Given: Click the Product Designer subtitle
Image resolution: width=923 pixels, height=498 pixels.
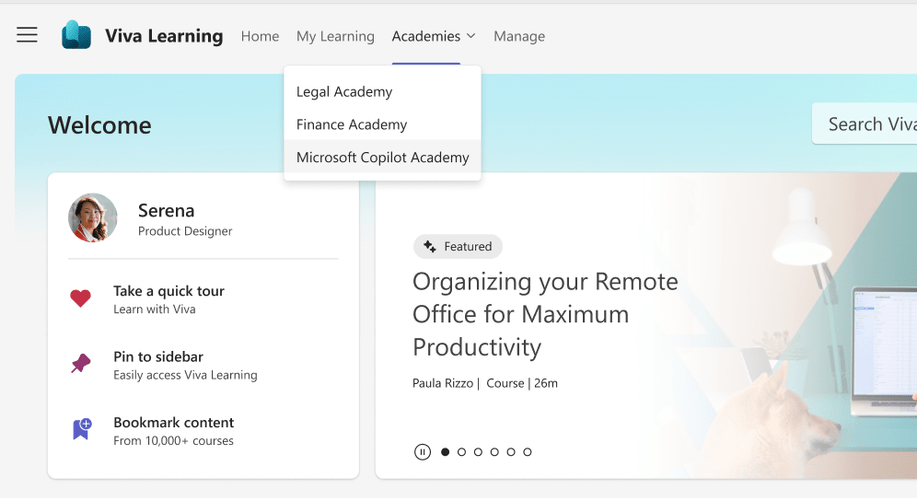Looking at the screenshot, I should pyautogui.click(x=185, y=231).
